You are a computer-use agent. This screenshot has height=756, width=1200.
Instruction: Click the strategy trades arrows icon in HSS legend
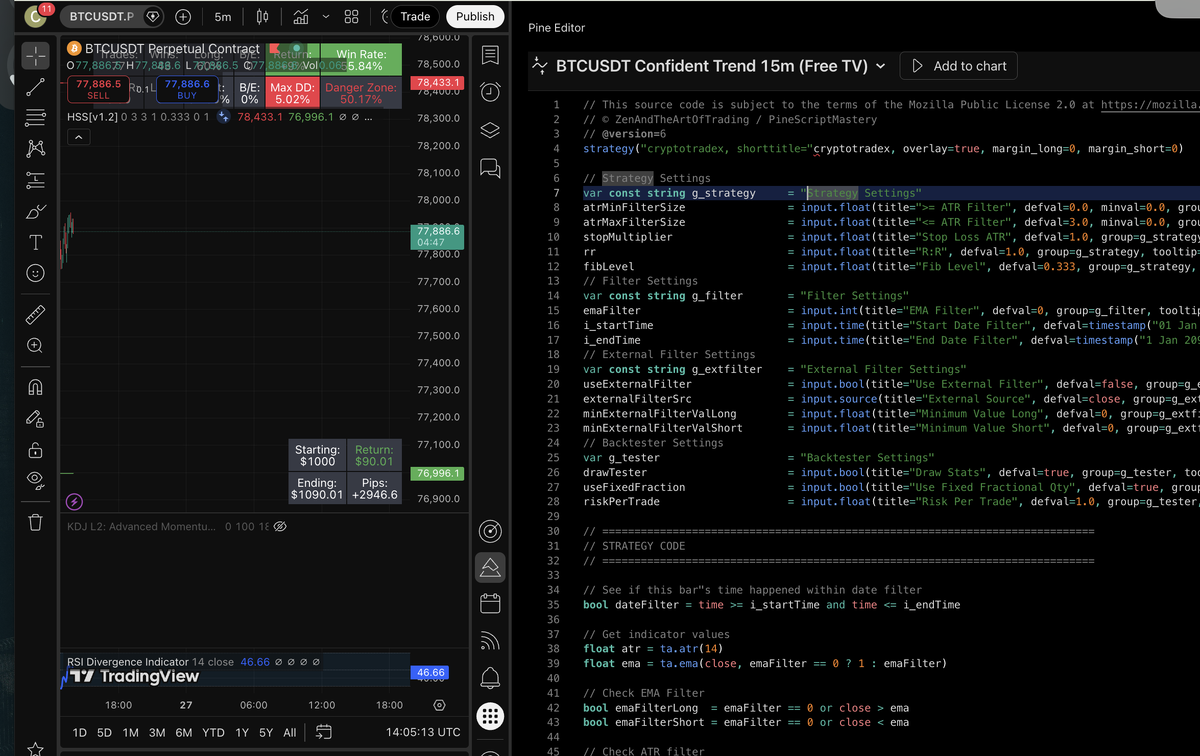224,117
